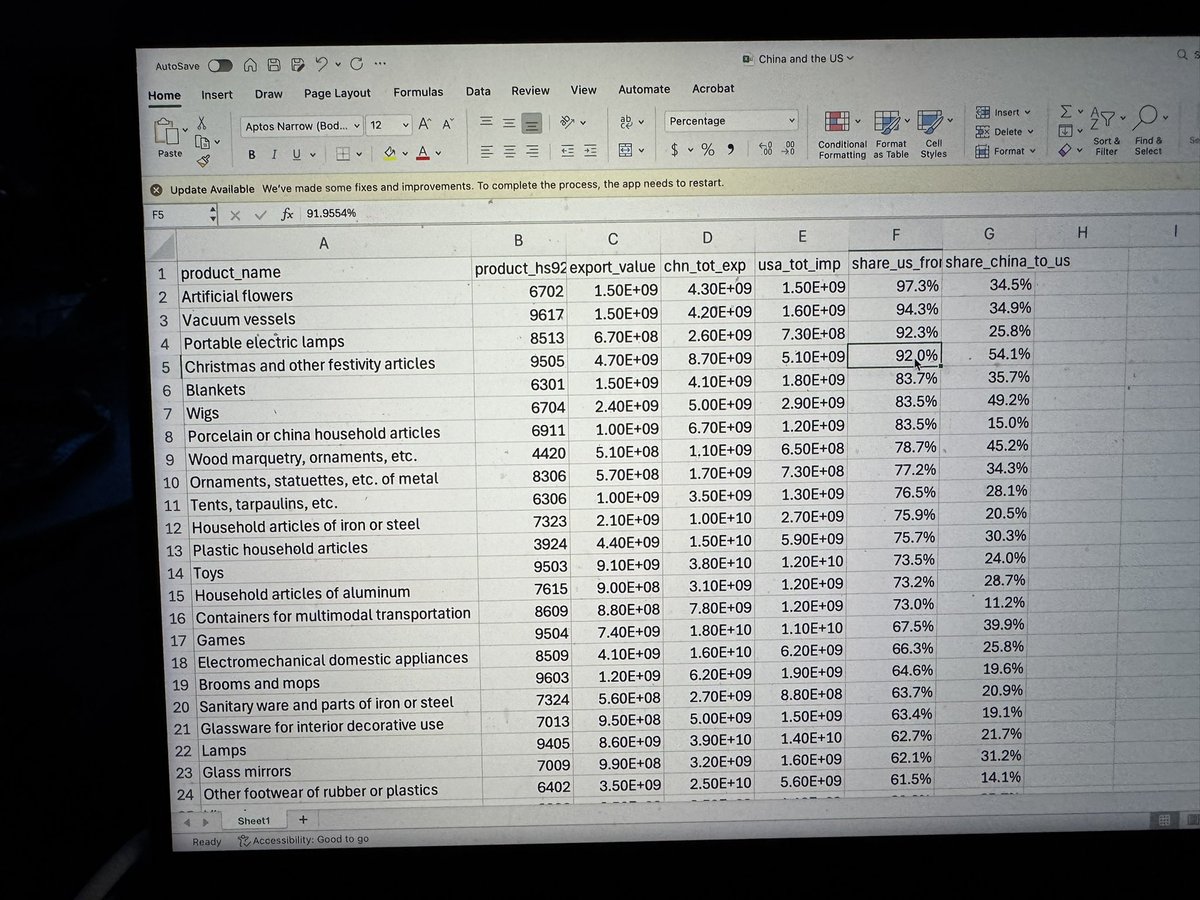Click Increase Indent icon
Image resolution: width=1200 pixels, height=900 pixels.
590,151
